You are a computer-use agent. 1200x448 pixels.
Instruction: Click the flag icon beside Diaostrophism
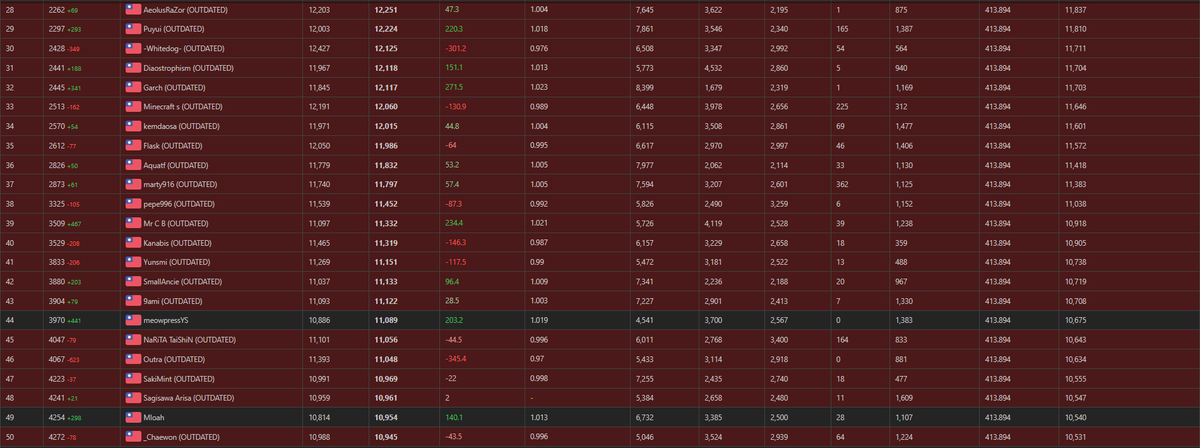(x=133, y=68)
